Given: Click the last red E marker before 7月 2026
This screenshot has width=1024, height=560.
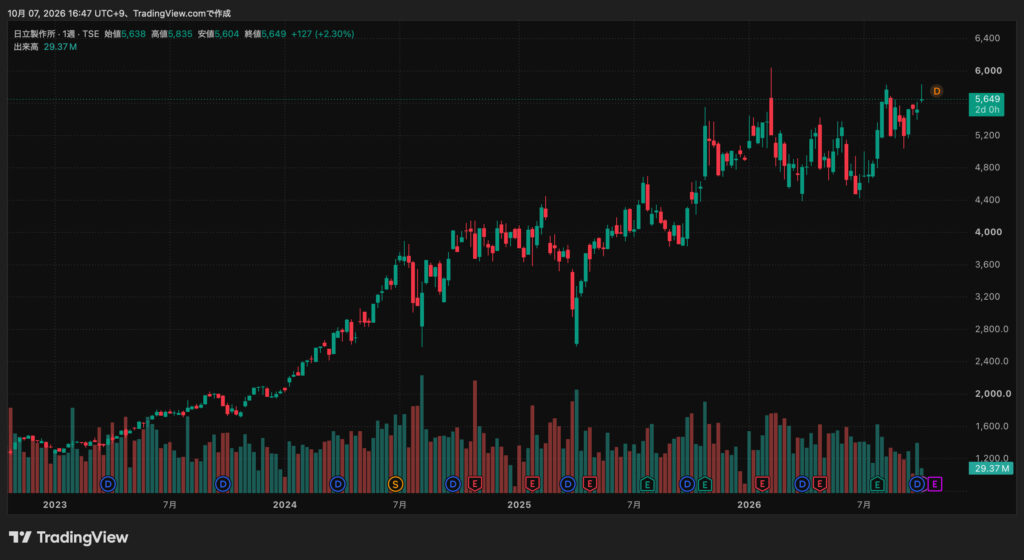Looking at the screenshot, I should point(820,484).
